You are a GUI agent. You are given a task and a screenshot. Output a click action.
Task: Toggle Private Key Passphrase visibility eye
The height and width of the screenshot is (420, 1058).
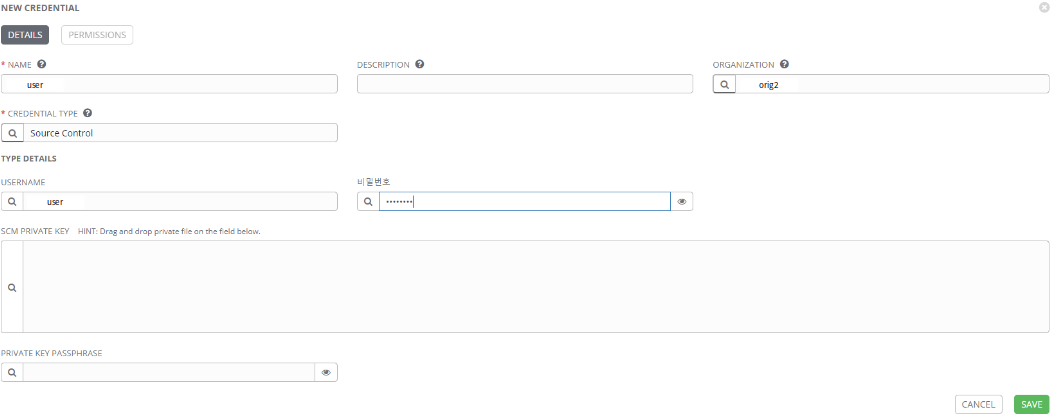(x=326, y=373)
